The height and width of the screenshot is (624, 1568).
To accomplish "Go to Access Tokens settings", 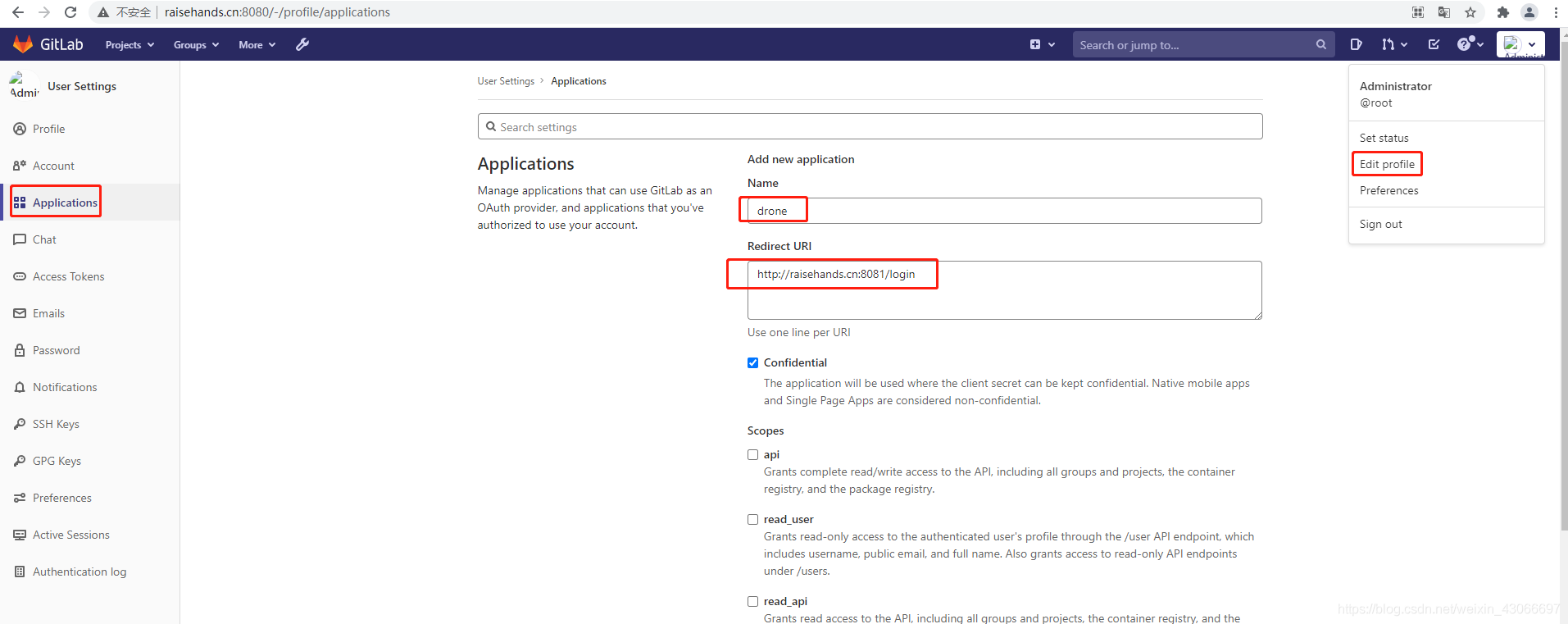I will pos(68,276).
